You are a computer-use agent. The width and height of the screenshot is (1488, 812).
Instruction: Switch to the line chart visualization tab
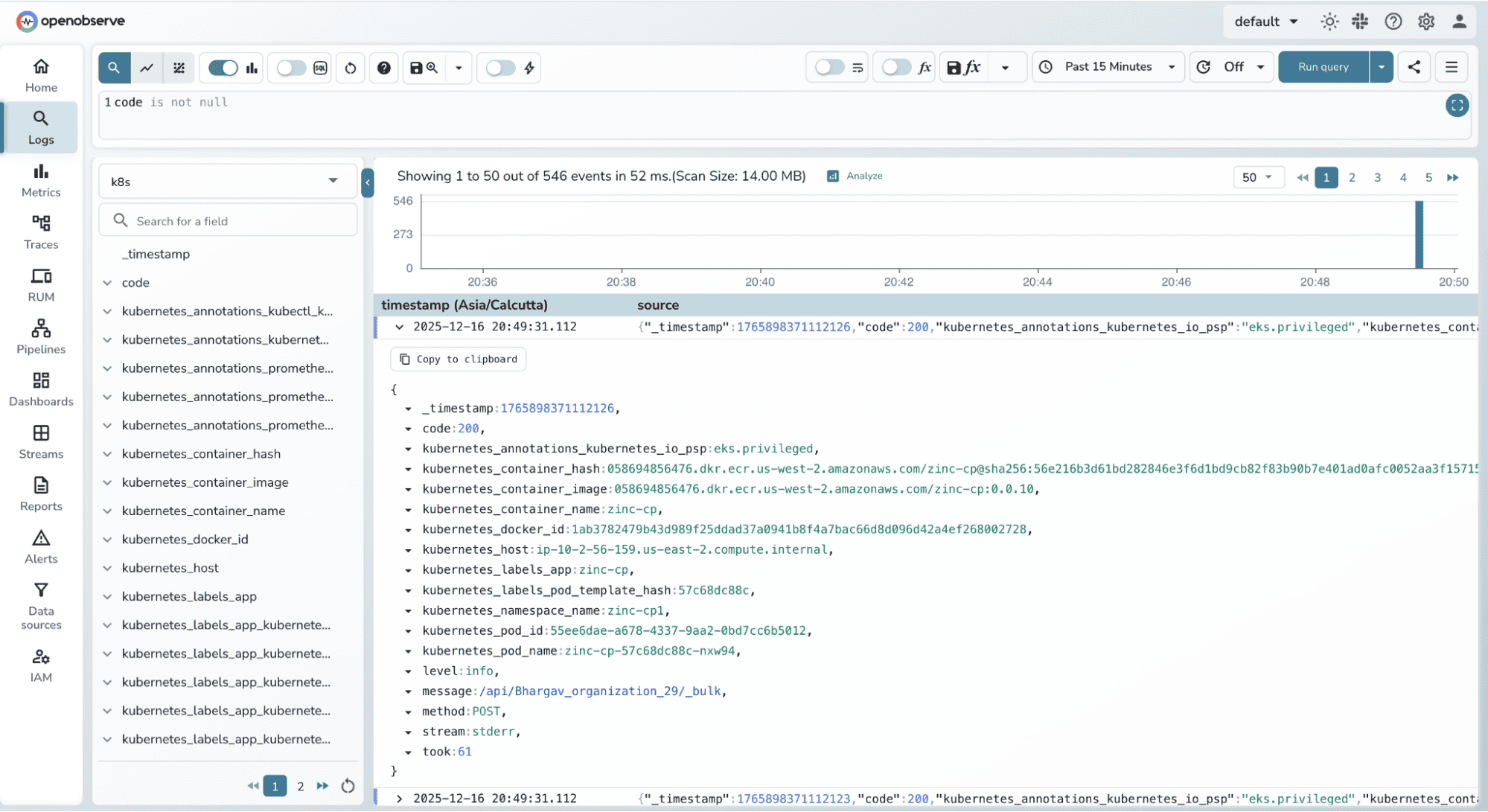pos(146,67)
